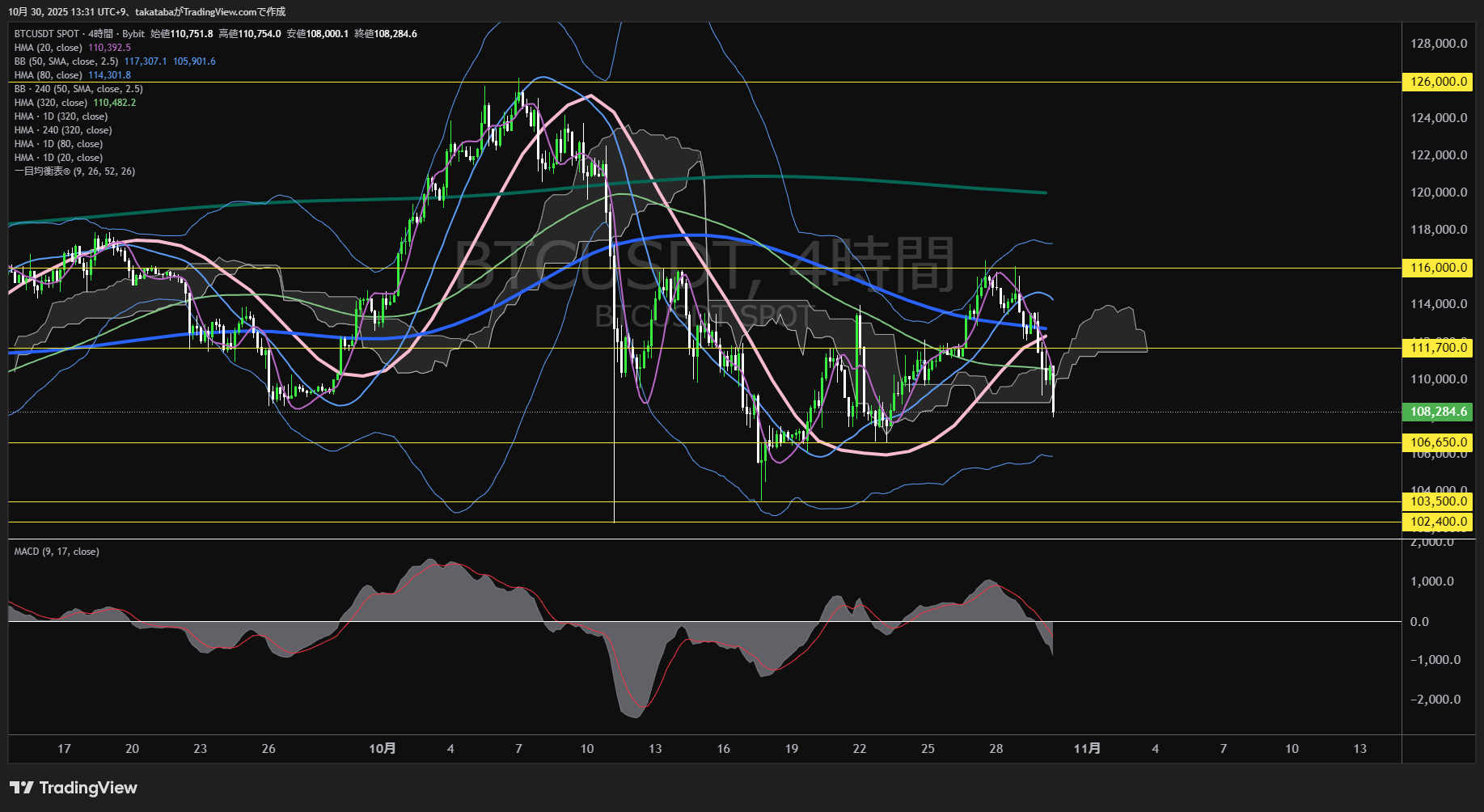Click the 126,000.0 yellow price label
The image size is (1484, 812).
point(1438,82)
